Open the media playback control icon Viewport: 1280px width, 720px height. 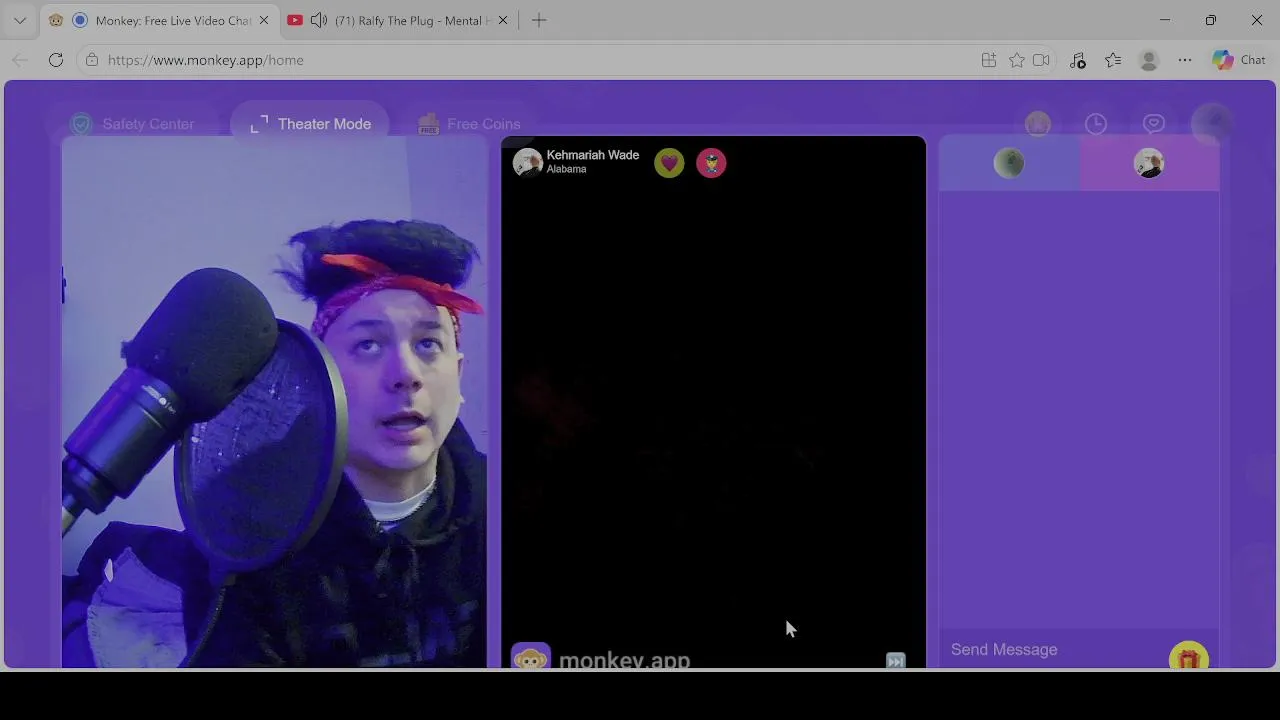[x=1078, y=60]
